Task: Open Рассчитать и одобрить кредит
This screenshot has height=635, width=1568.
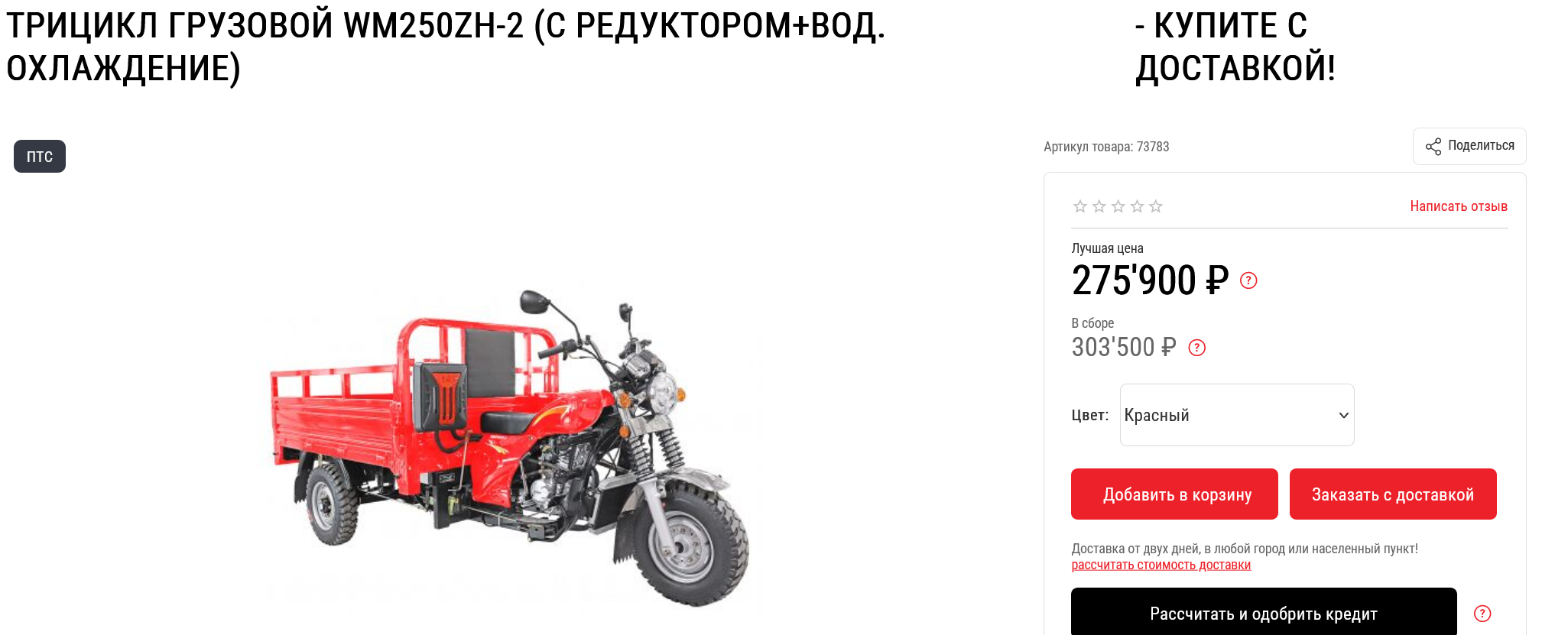Action: coord(1264,613)
